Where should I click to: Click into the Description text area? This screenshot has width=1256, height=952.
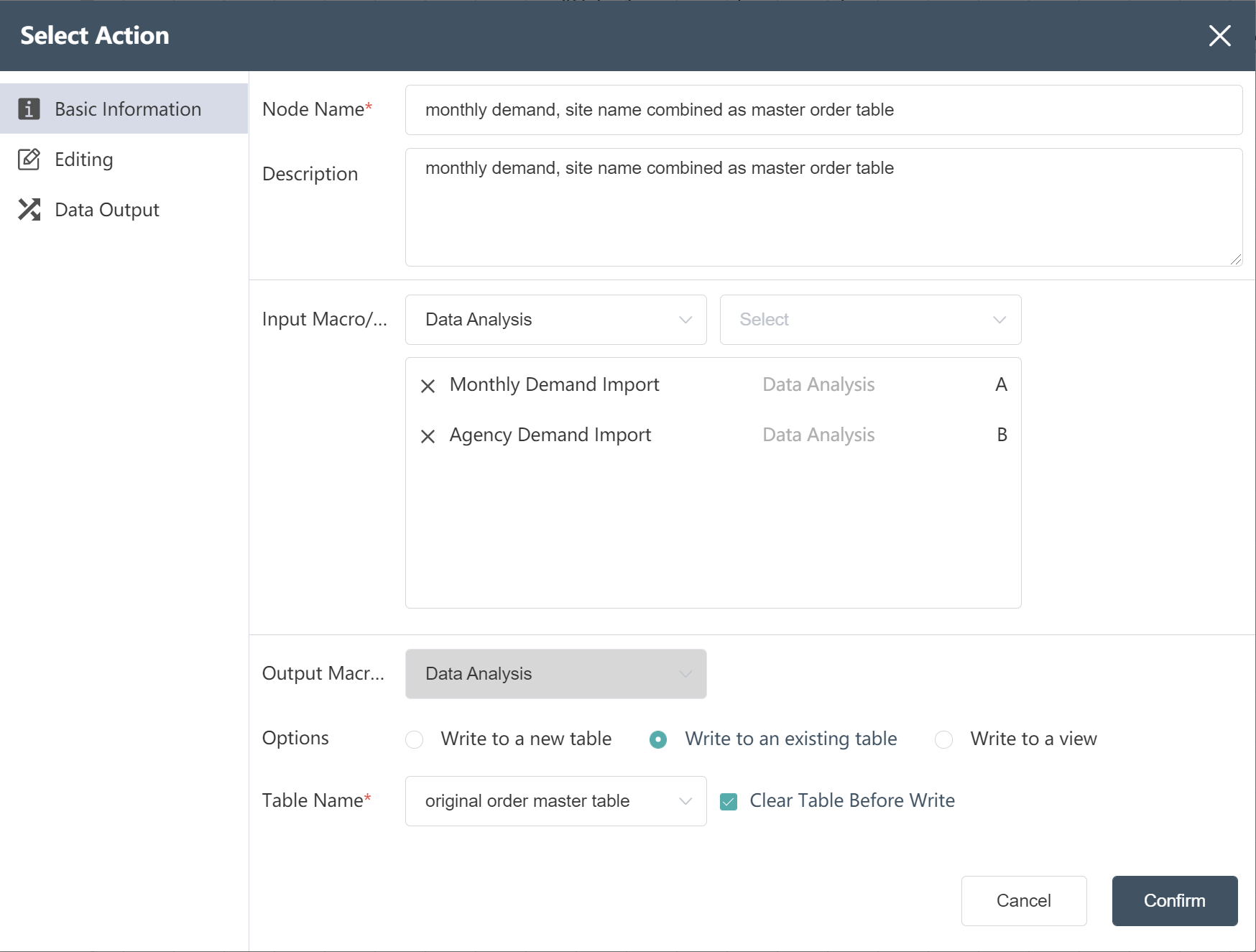(x=823, y=207)
